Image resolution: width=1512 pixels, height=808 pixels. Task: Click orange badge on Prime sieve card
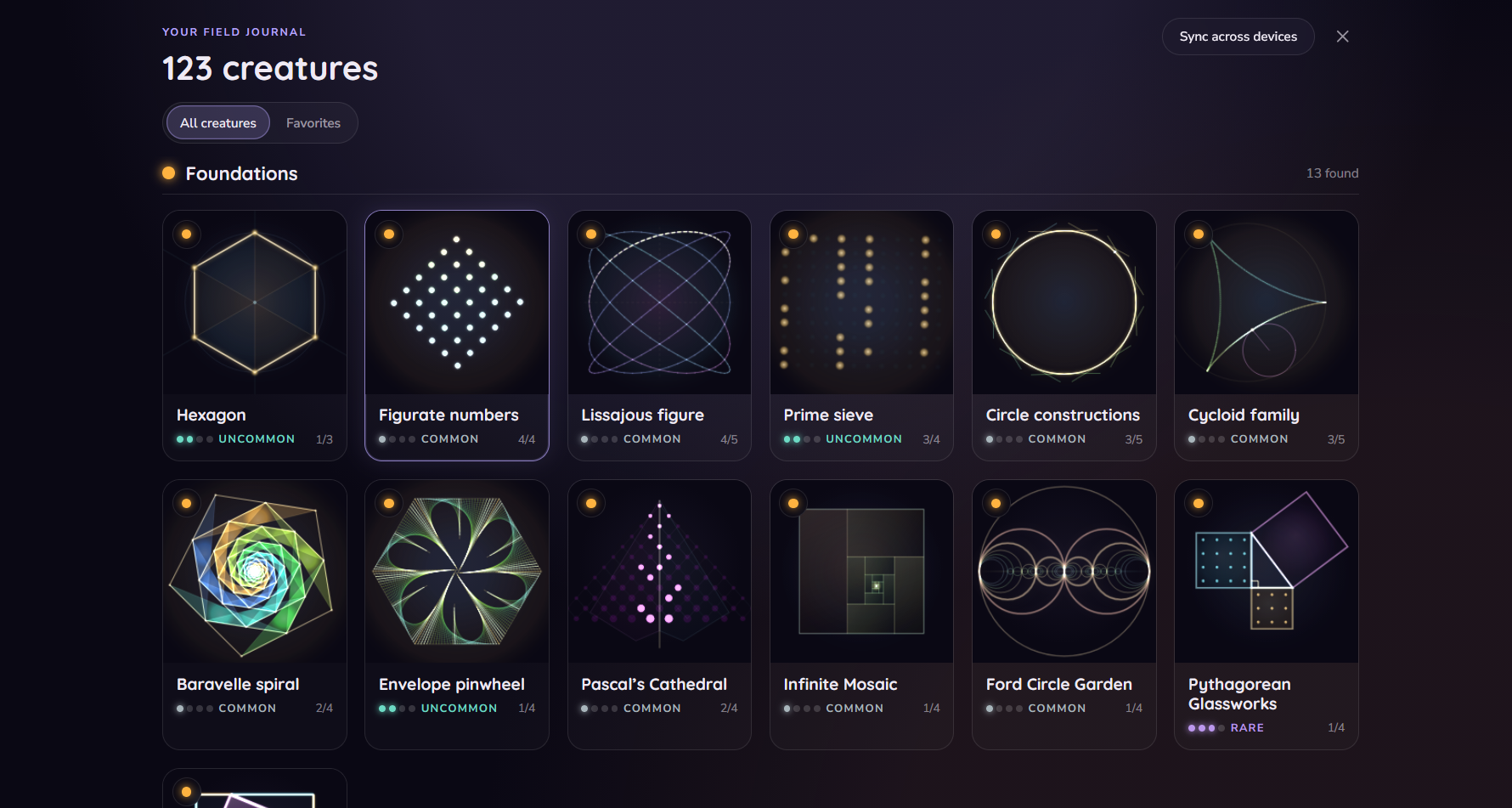coord(793,234)
